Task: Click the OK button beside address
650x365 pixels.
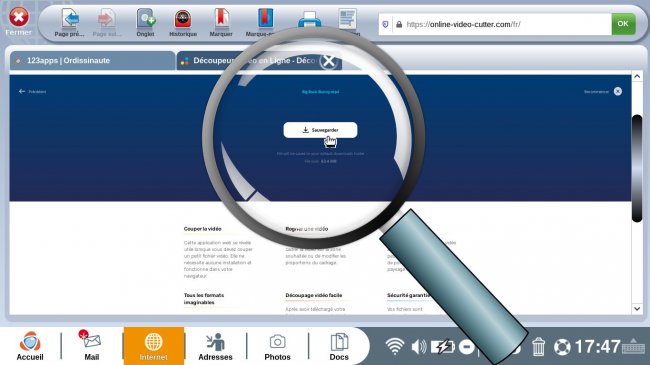Action: [x=623, y=24]
